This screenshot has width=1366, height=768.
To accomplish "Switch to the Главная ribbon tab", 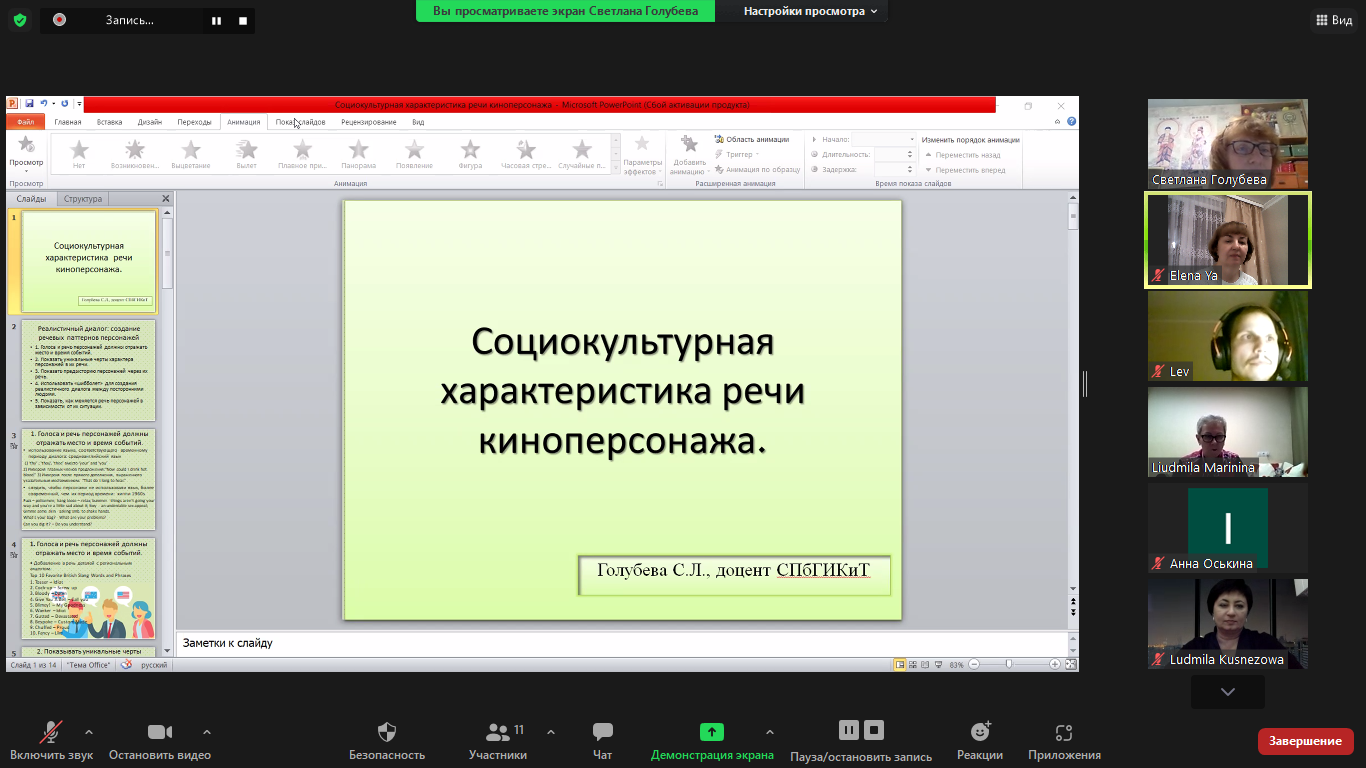I will pos(68,122).
